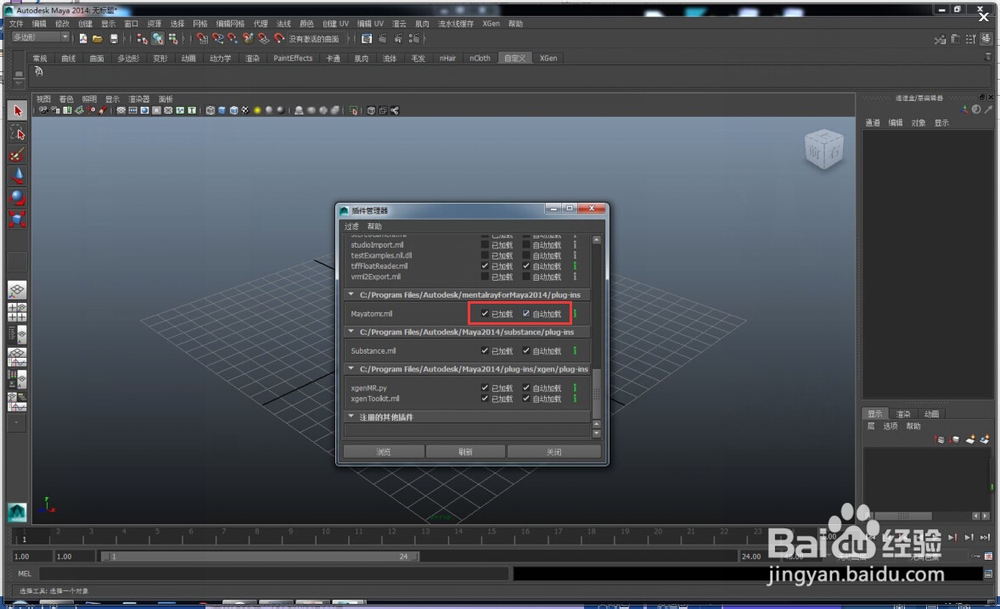Click the view cube in the viewport corner
Screen dimensions: 1000x609
[x=824, y=149]
